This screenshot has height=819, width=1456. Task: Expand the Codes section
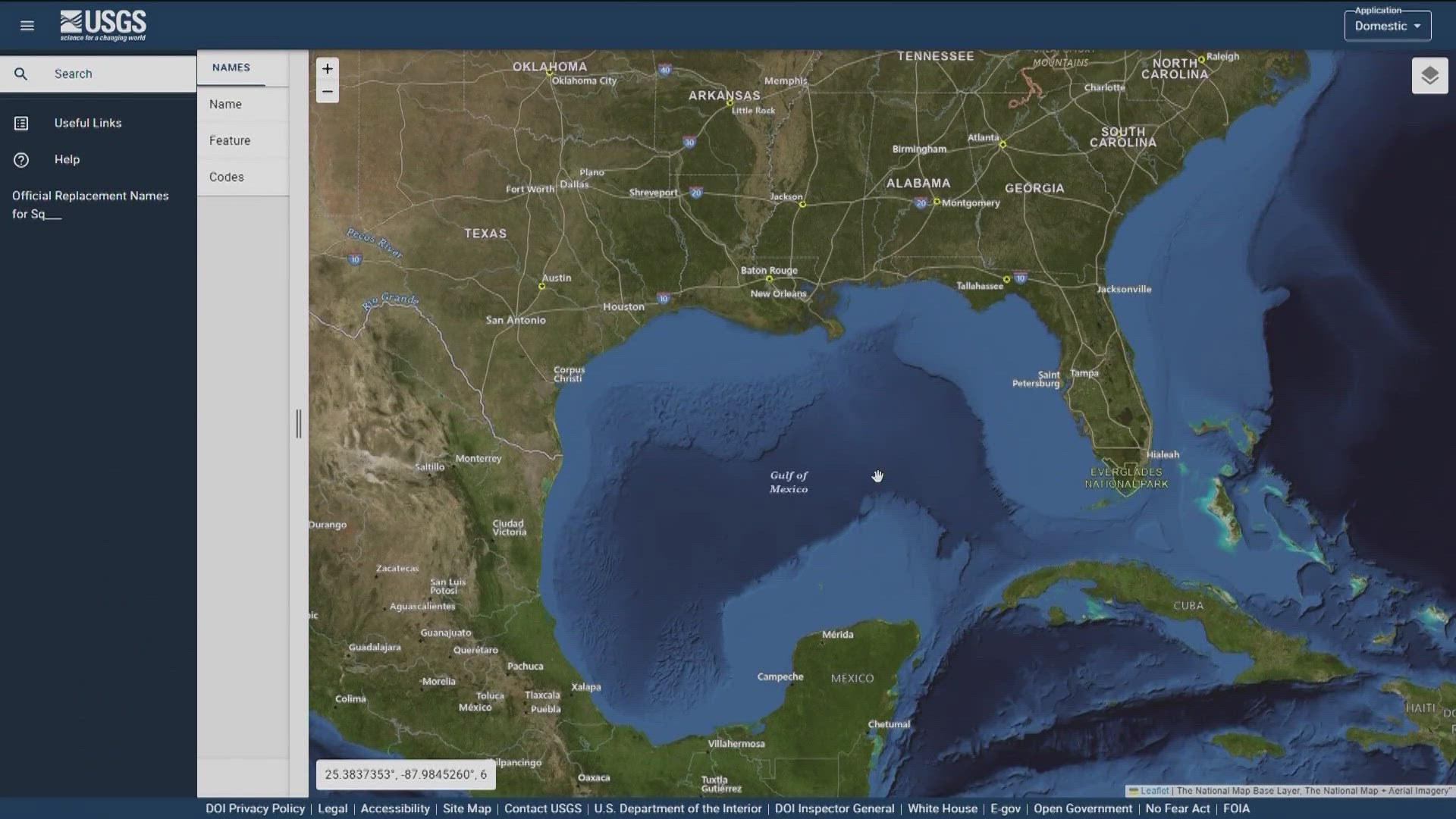(x=226, y=176)
